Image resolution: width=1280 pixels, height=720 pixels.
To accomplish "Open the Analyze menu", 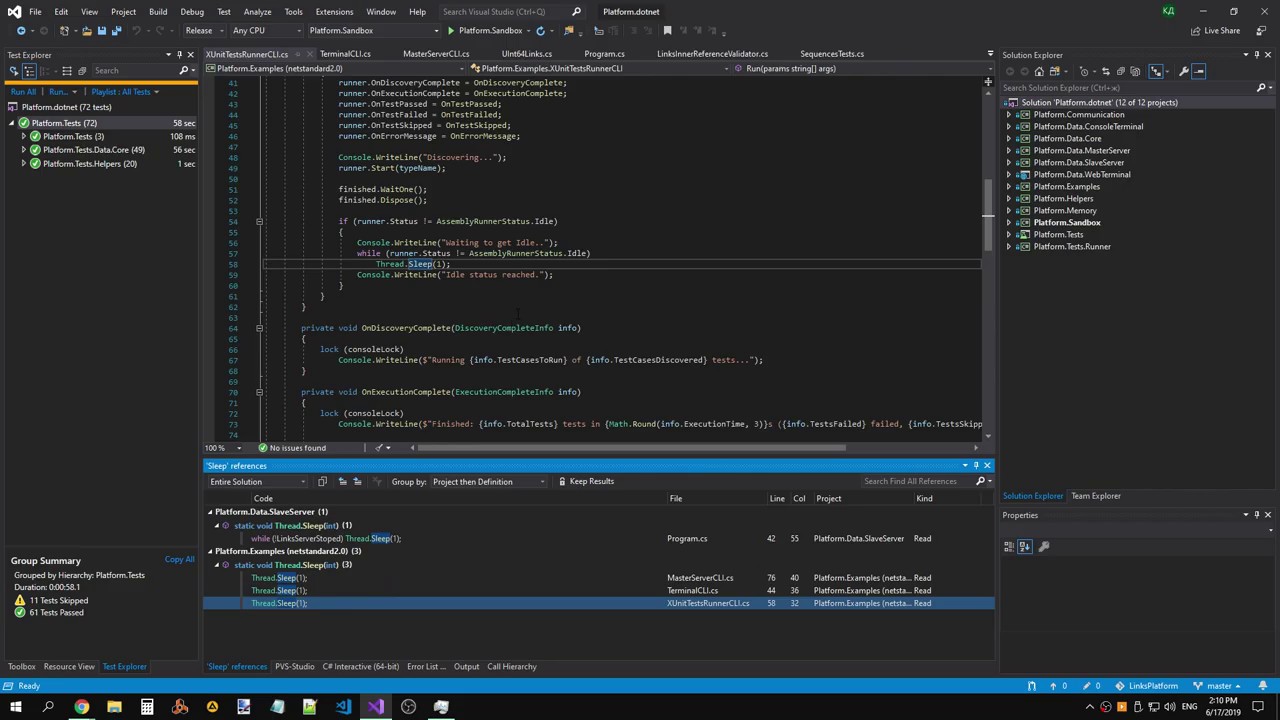I will click(257, 12).
